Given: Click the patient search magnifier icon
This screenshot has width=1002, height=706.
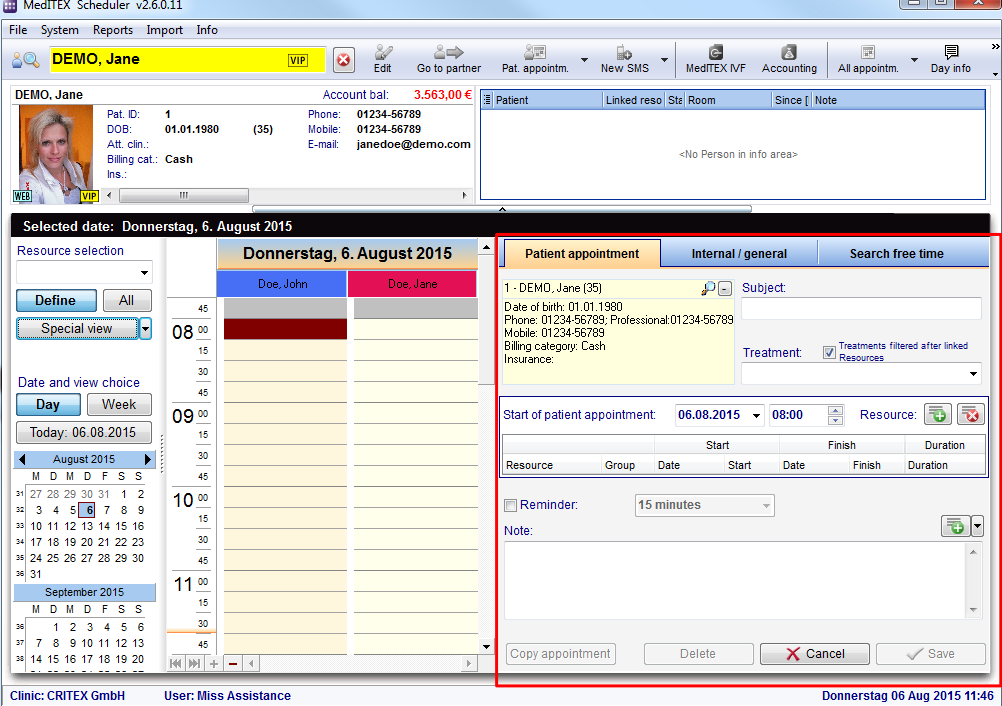Looking at the screenshot, I should point(26,60).
